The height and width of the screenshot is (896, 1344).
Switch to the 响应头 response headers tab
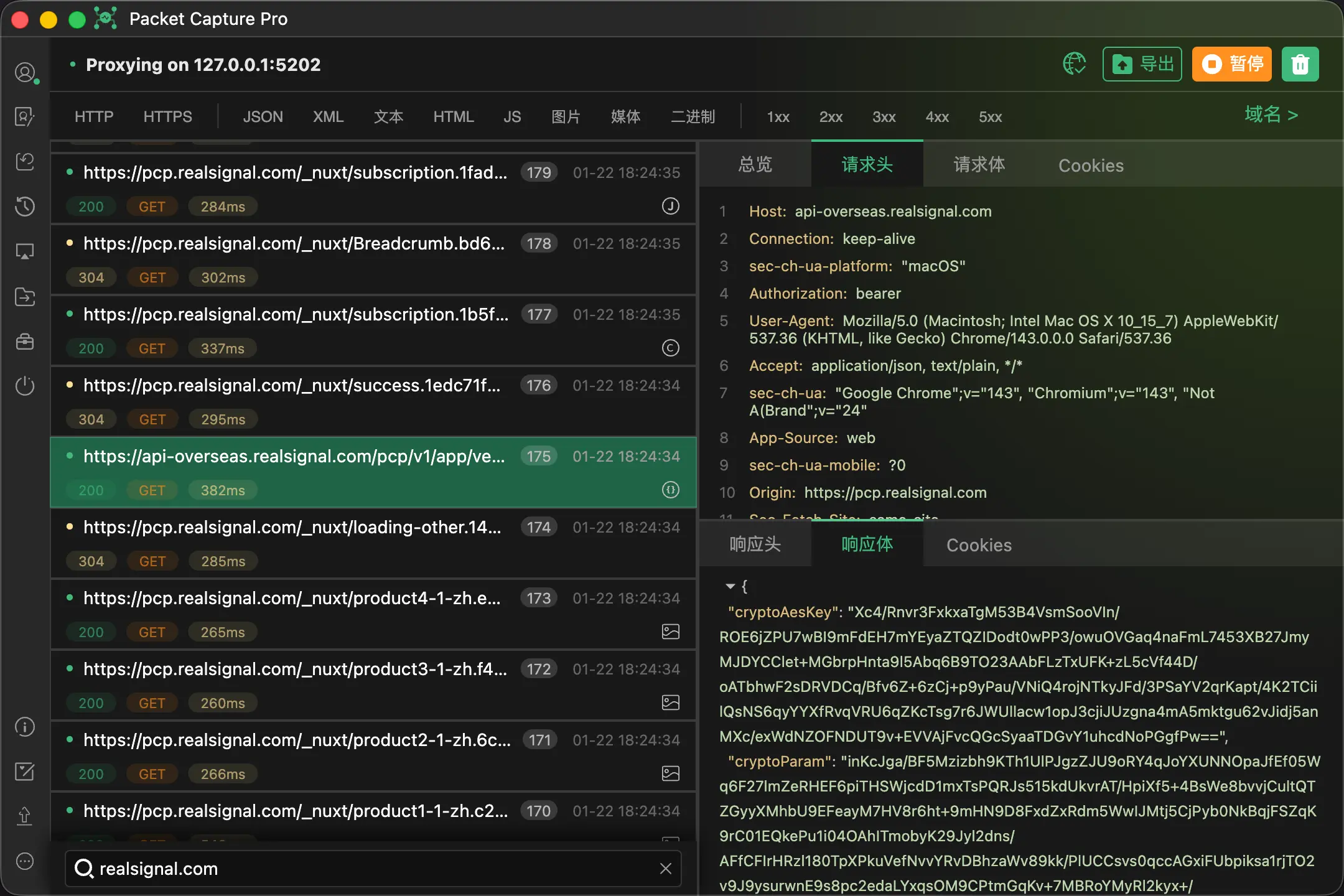click(755, 544)
